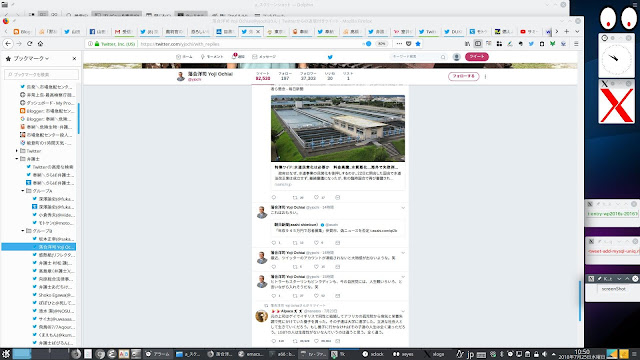640x360 pixels.
Task: Collapse the 弁護士 bookmark folder
Action: click(x=17, y=159)
